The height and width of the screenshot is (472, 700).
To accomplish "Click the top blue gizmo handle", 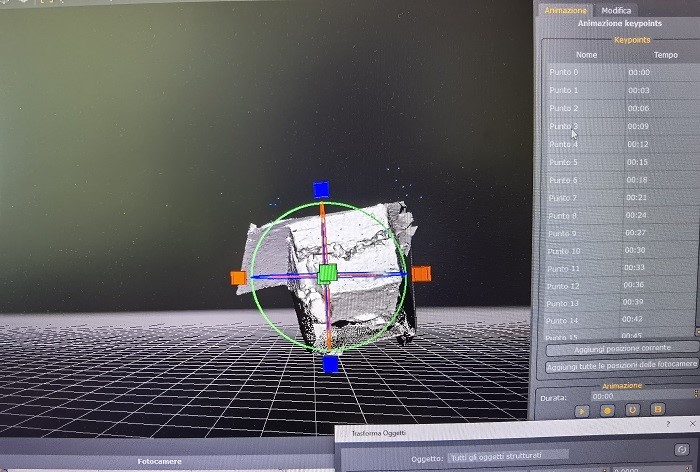I will coord(321,189).
